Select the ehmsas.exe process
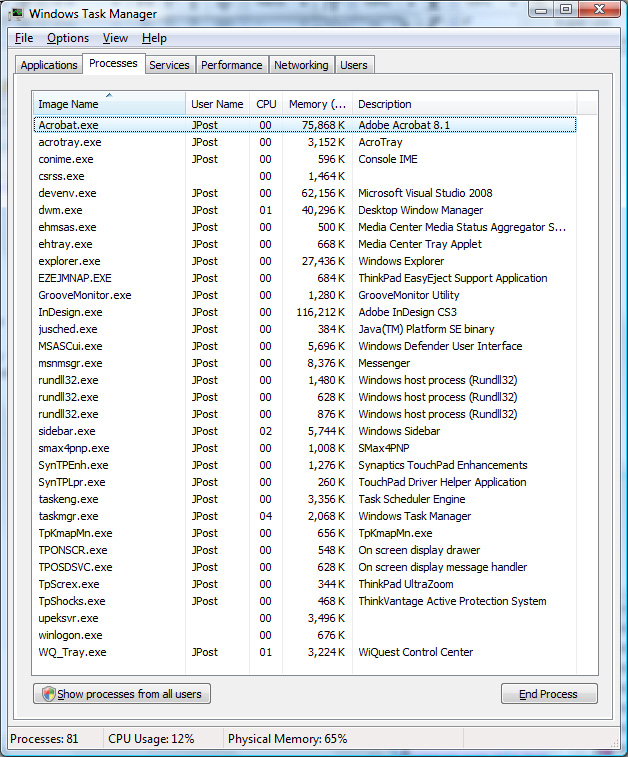Image resolution: width=628 pixels, height=757 pixels. (305, 227)
